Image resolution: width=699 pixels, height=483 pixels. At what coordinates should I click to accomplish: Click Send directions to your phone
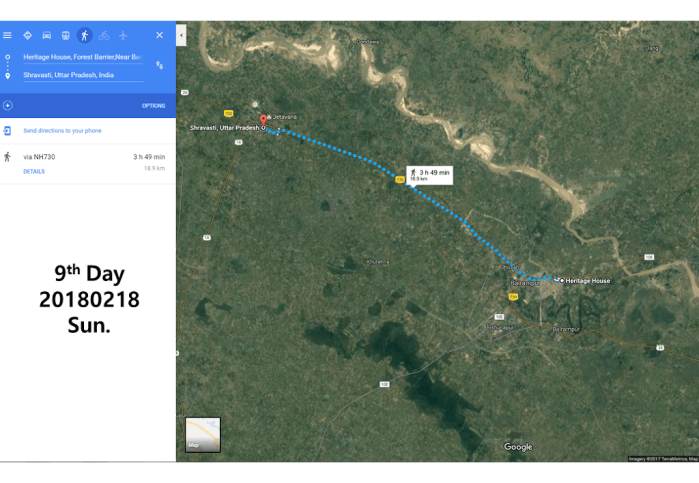pyautogui.click(x=62, y=131)
